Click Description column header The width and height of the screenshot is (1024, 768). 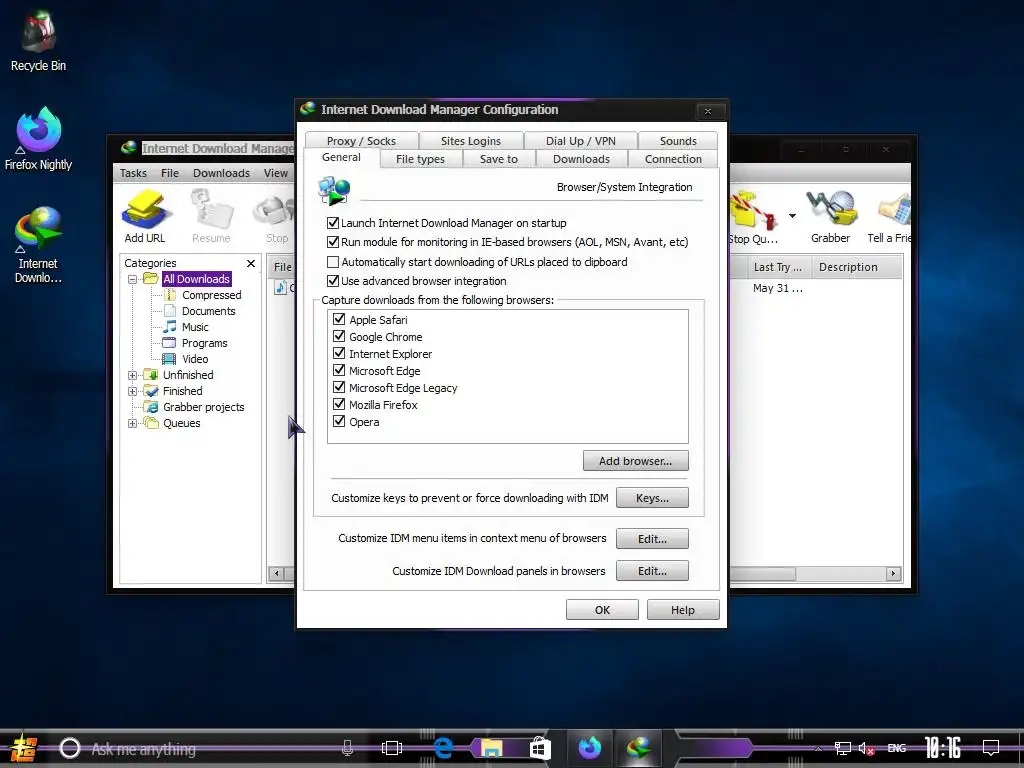[857, 267]
